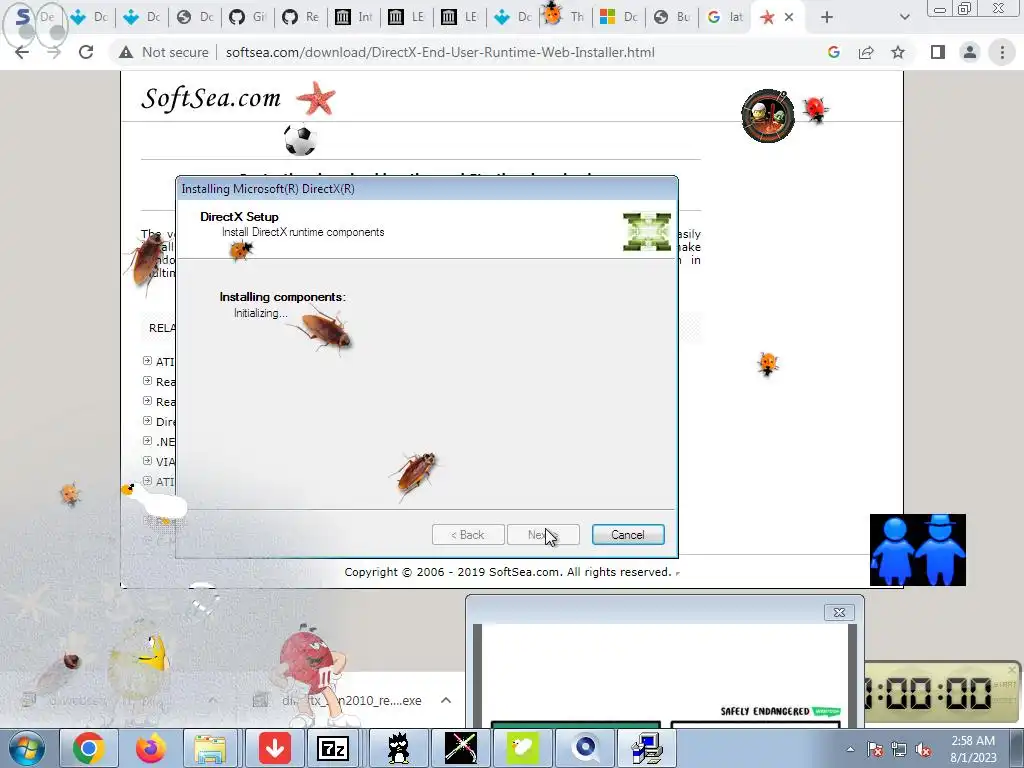Close the active SoftSea starfish tab
Viewport: 1024px width, 768px height.
(x=789, y=17)
